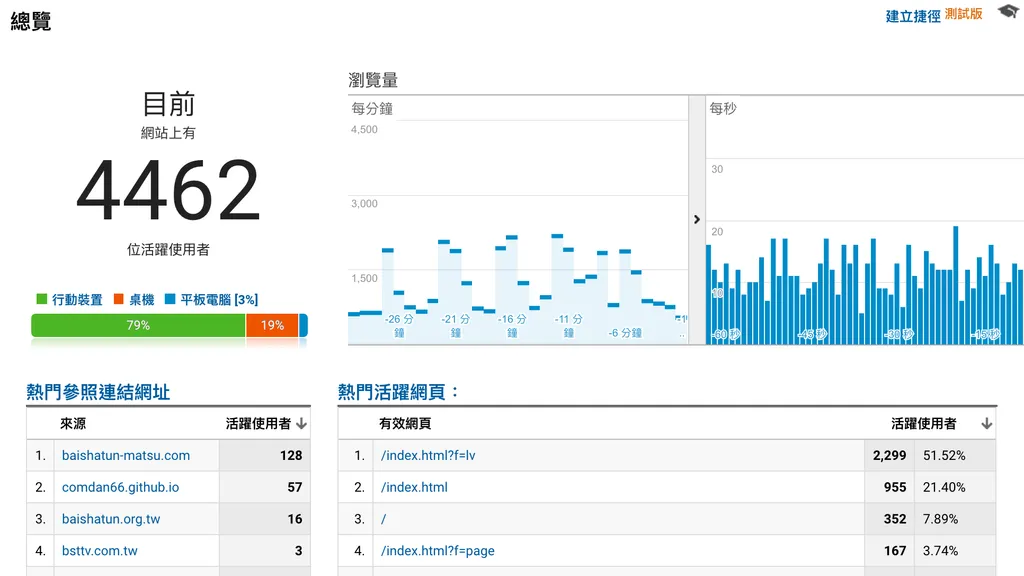Click the orange 桌機 legend swatch
Image resolution: width=1024 pixels, height=576 pixels.
[119, 299]
